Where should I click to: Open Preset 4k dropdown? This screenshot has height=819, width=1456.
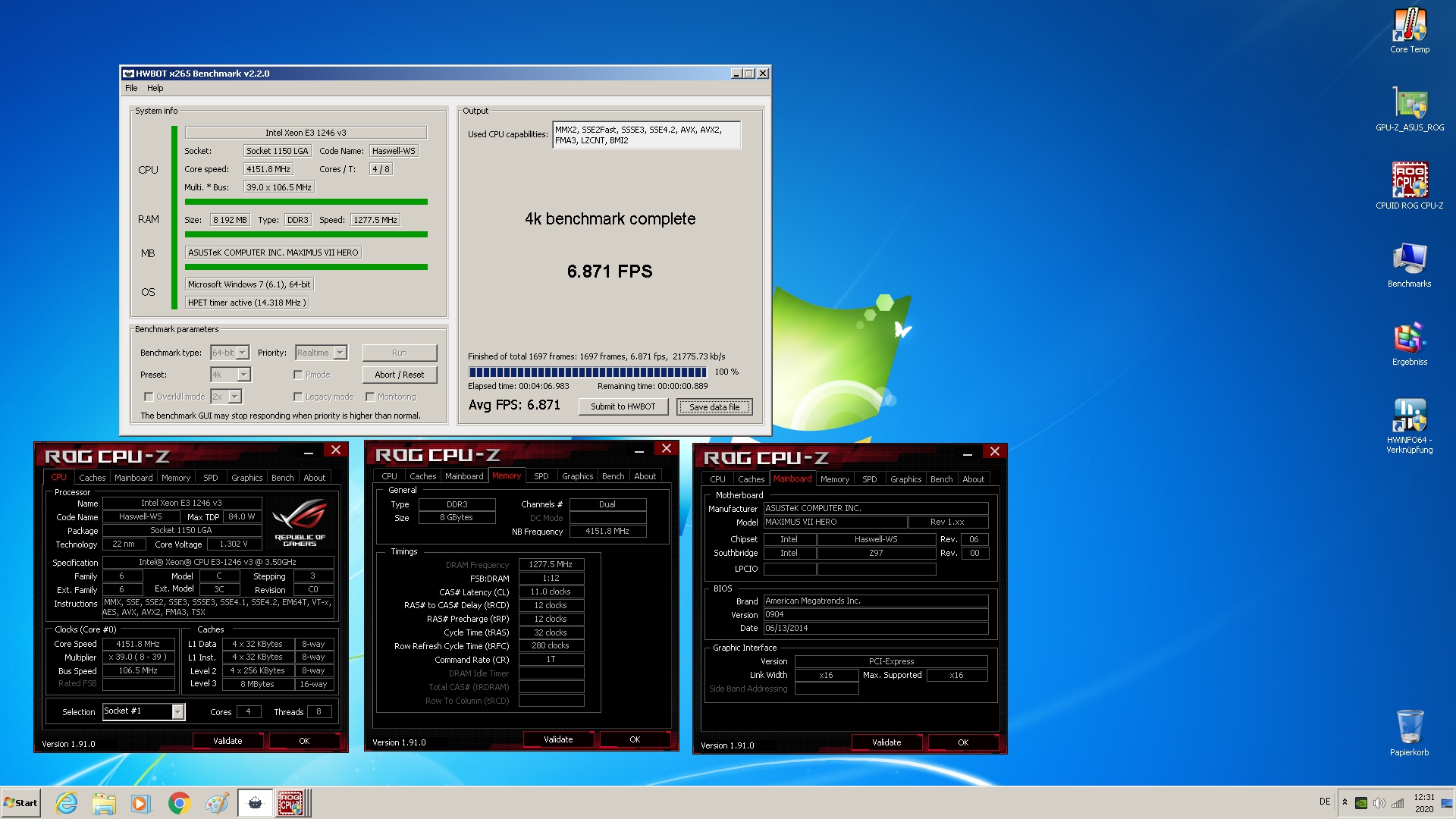pyautogui.click(x=231, y=375)
